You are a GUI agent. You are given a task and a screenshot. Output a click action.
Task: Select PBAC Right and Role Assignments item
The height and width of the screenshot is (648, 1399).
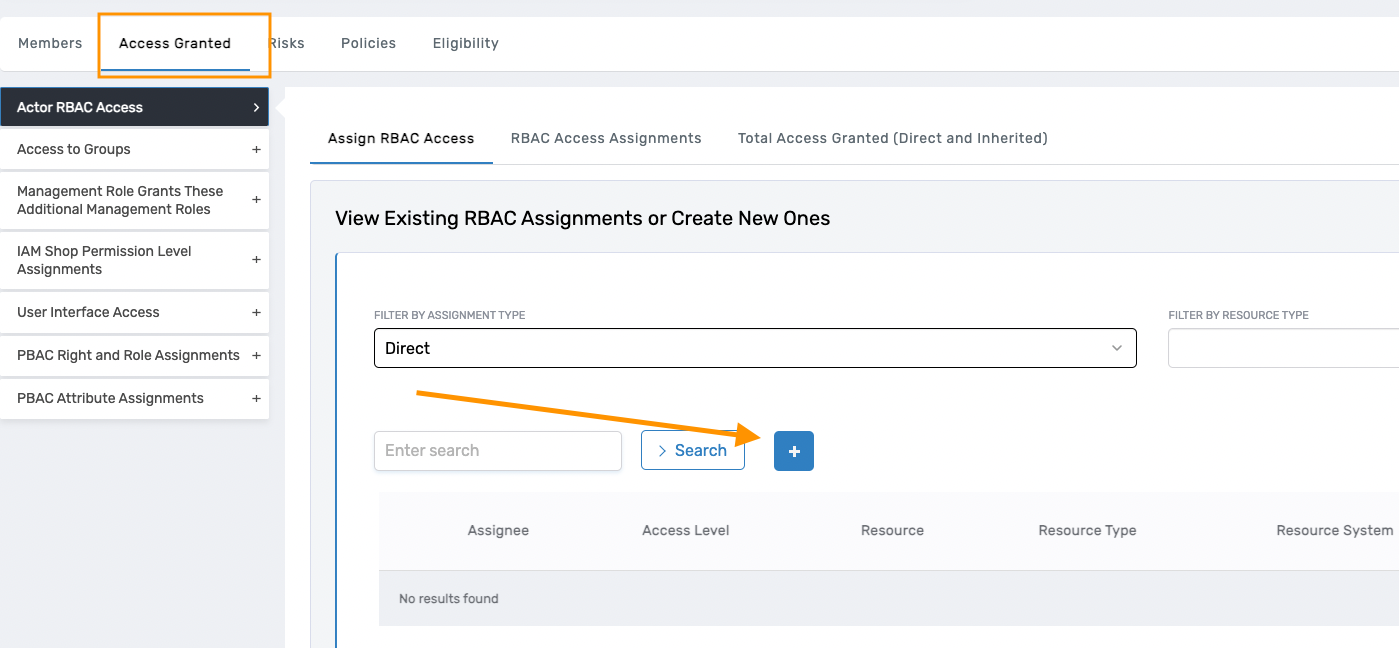[134, 356]
